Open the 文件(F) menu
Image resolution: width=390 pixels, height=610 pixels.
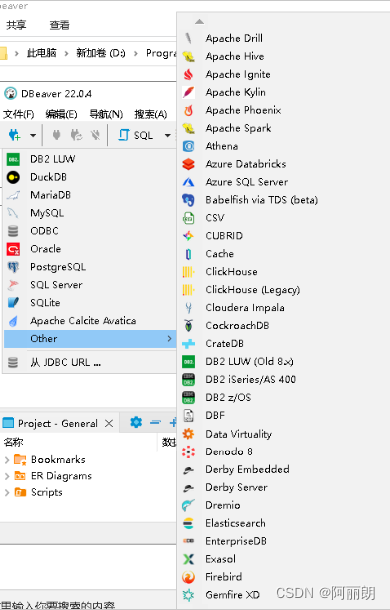[x=19, y=114]
